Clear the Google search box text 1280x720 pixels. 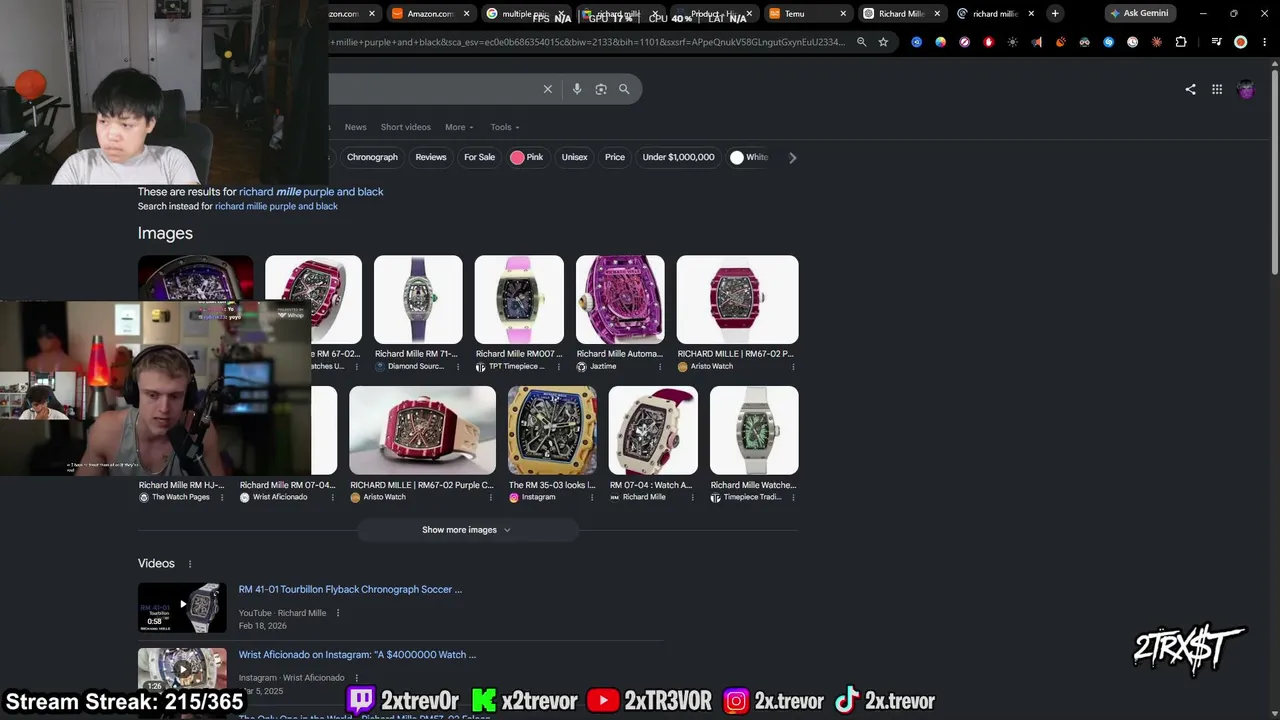(548, 89)
